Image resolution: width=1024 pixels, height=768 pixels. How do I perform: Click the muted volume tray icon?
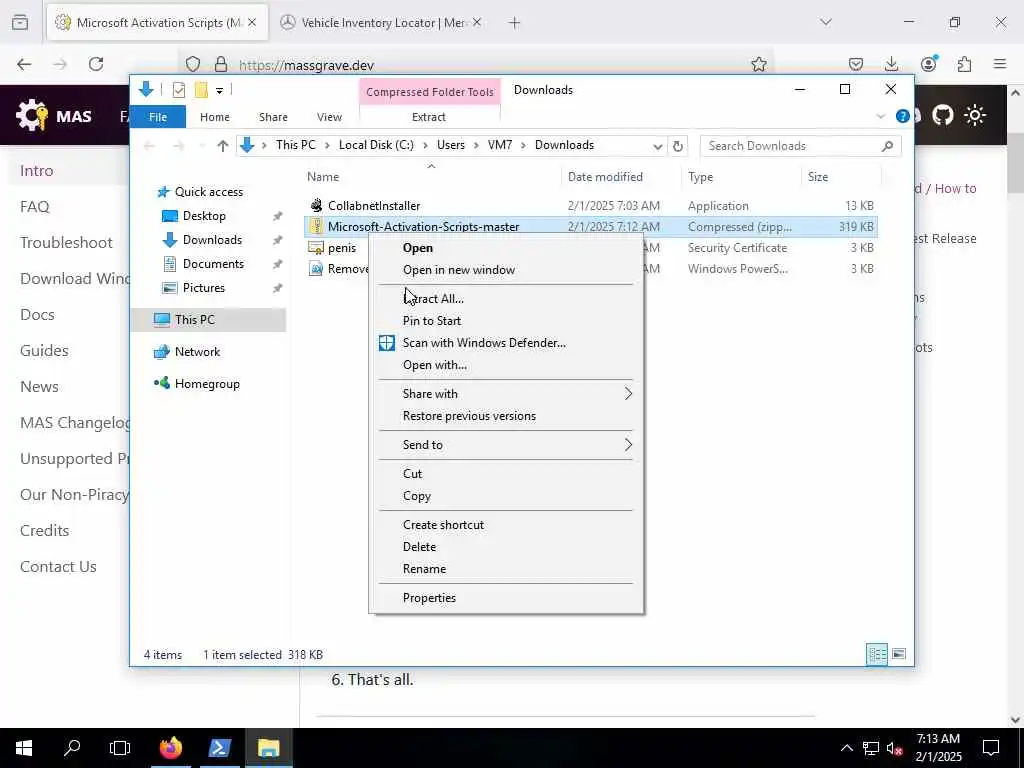[894, 748]
